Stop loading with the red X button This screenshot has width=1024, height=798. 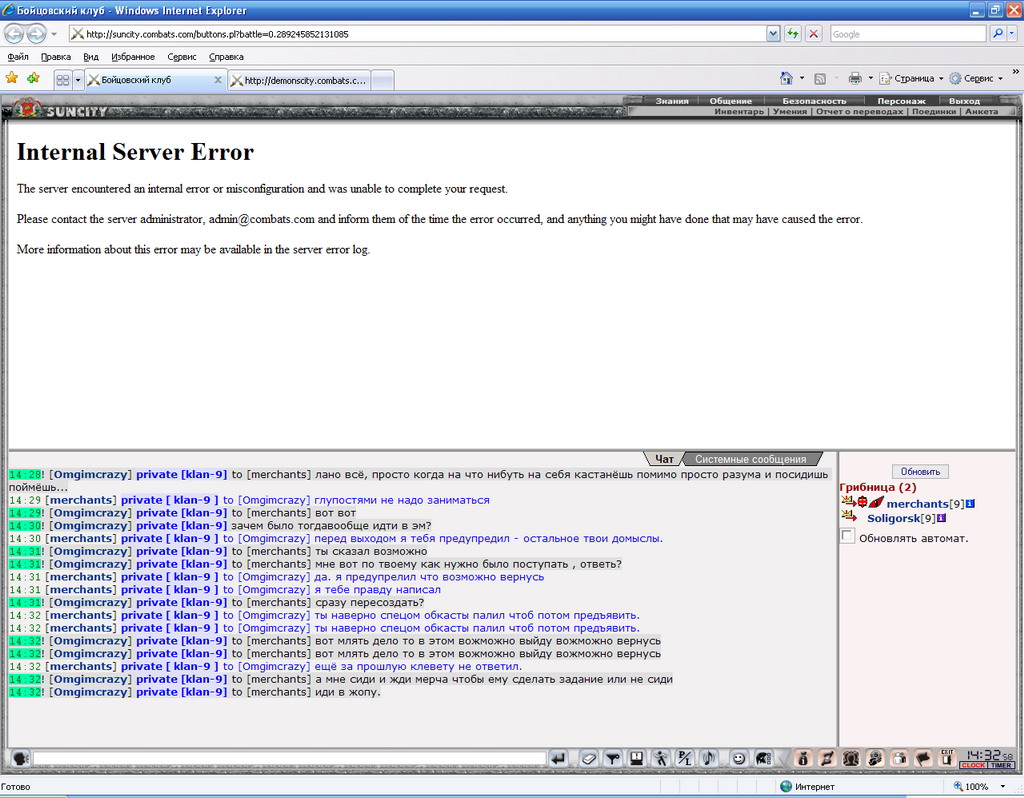pos(813,33)
